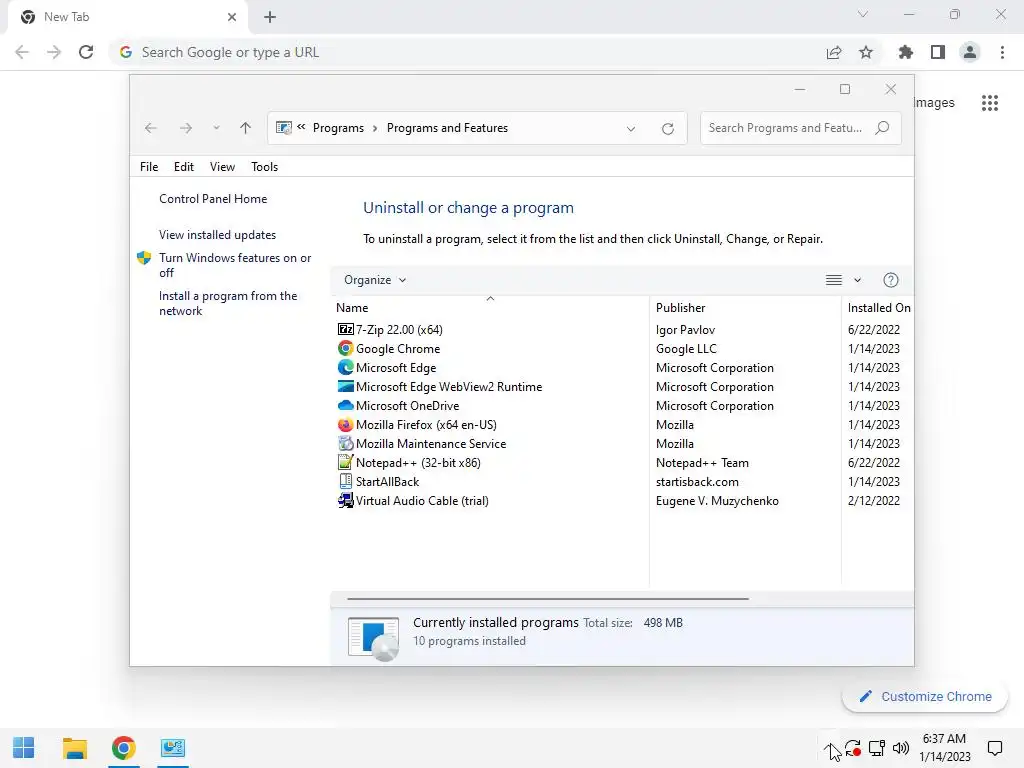
Task: Open the volume control in tray
Action: coord(901,748)
